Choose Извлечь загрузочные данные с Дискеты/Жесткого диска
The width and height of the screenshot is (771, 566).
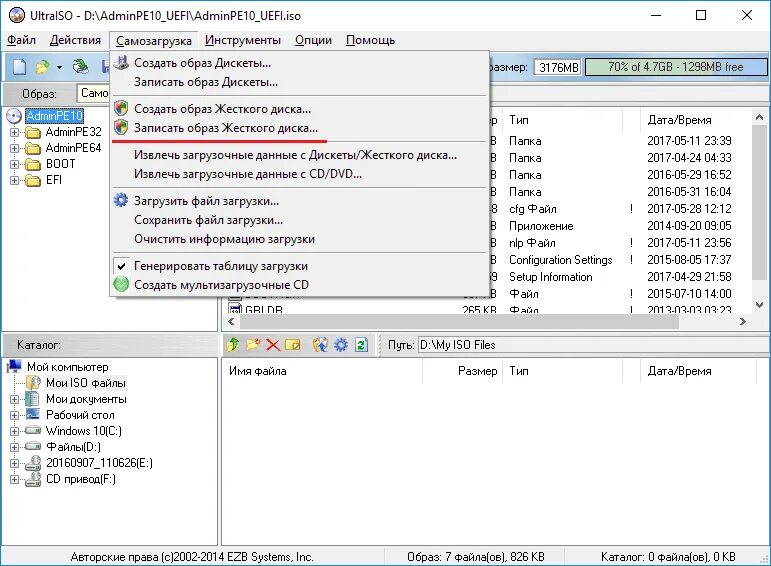(x=300, y=155)
